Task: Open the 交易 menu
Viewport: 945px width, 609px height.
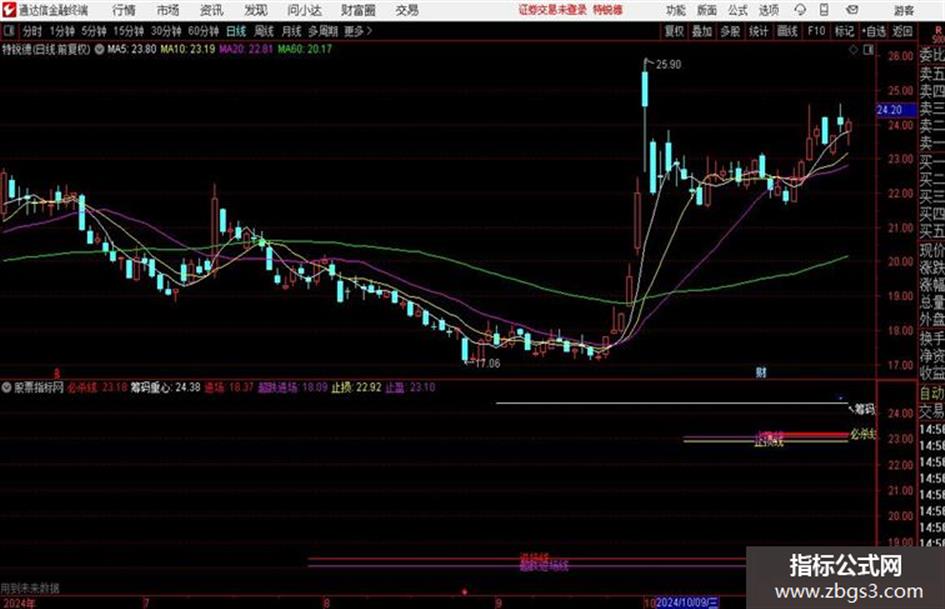Action: point(407,10)
